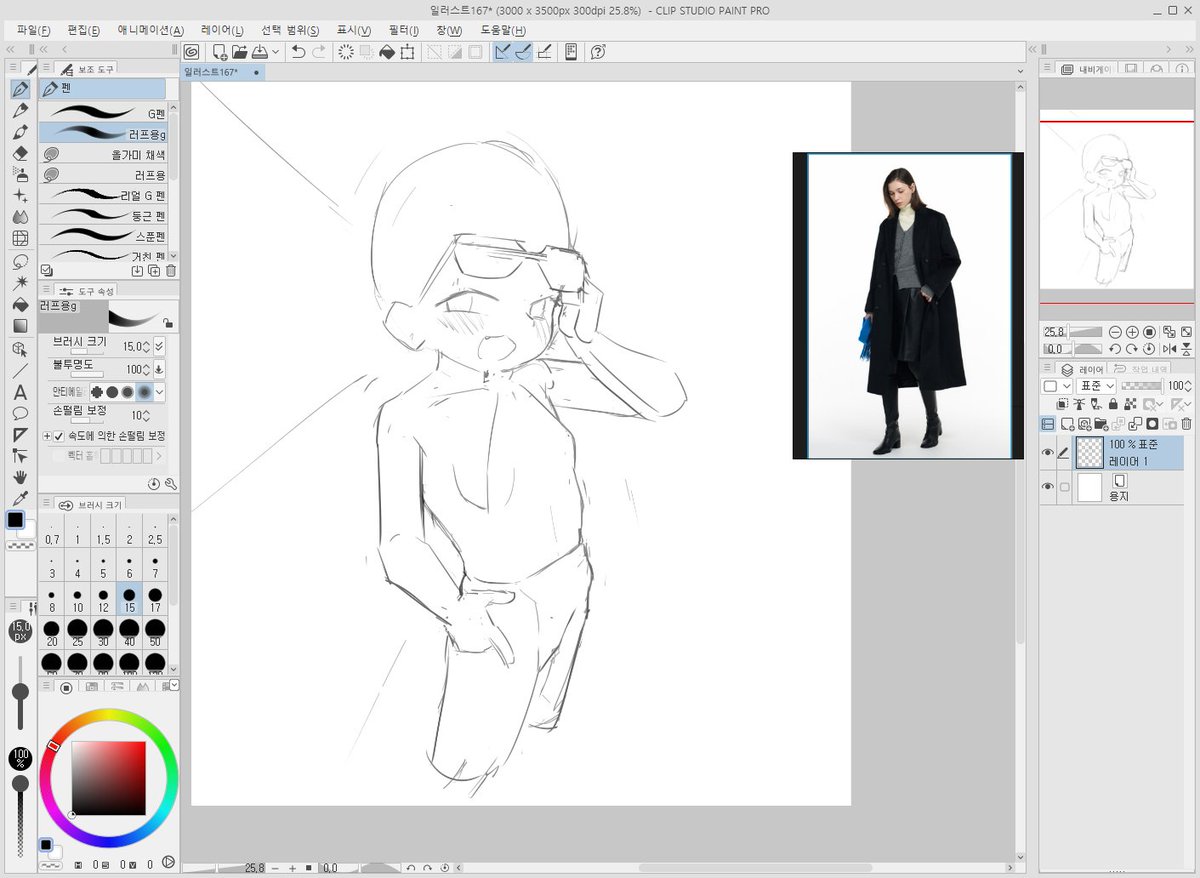This screenshot has height=878, width=1200.
Task: Add a new raster layer
Action: pyautogui.click(x=1068, y=424)
